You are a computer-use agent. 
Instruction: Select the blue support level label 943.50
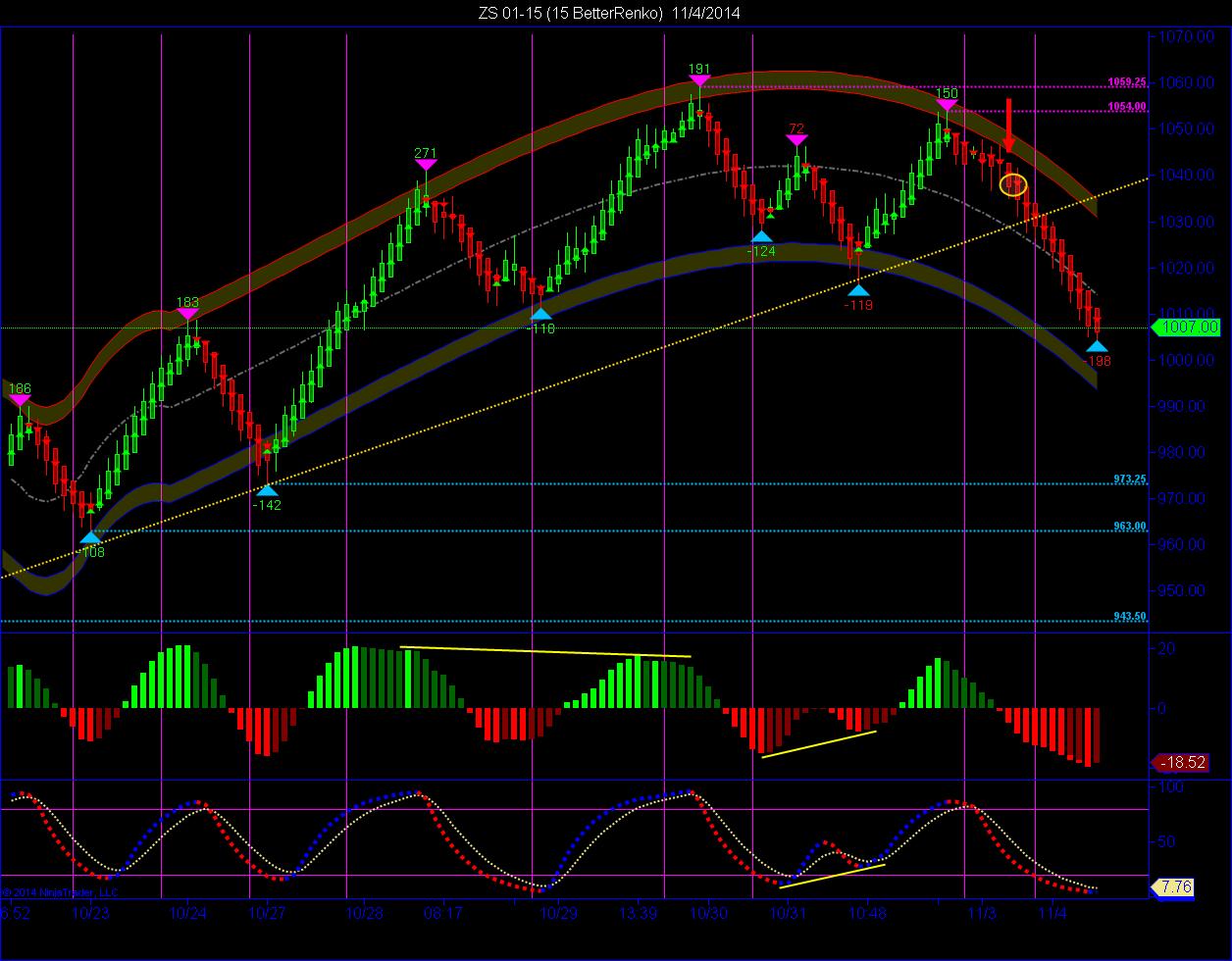point(1130,617)
